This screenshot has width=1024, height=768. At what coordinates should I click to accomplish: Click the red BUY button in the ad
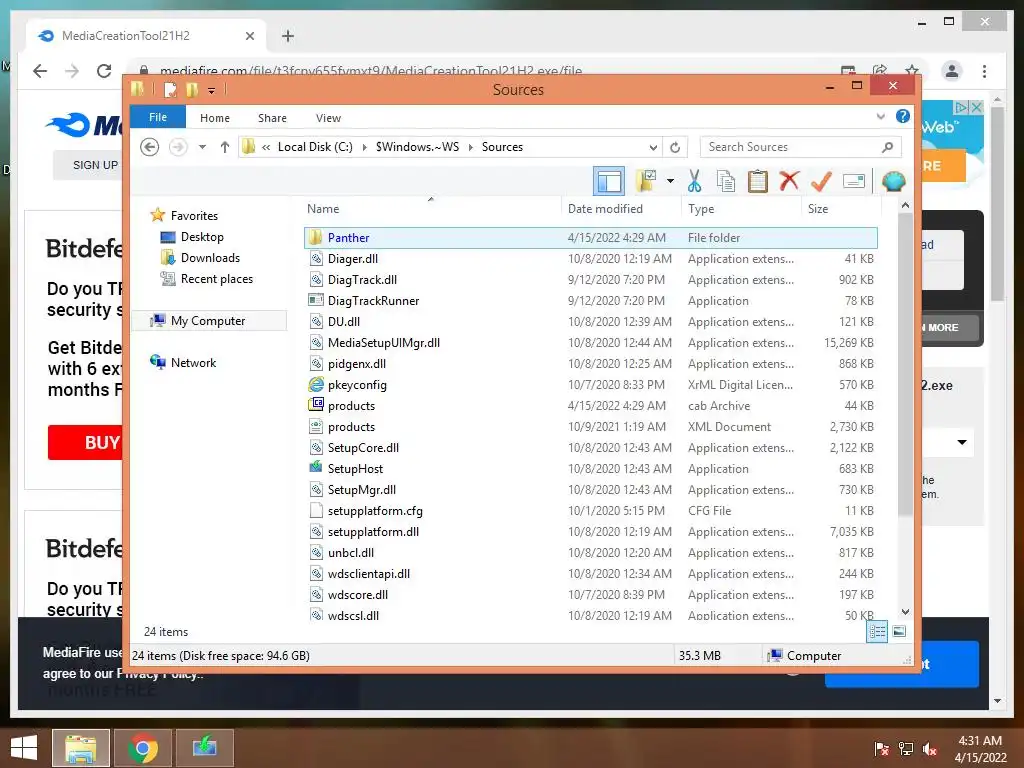click(x=86, y=442)
